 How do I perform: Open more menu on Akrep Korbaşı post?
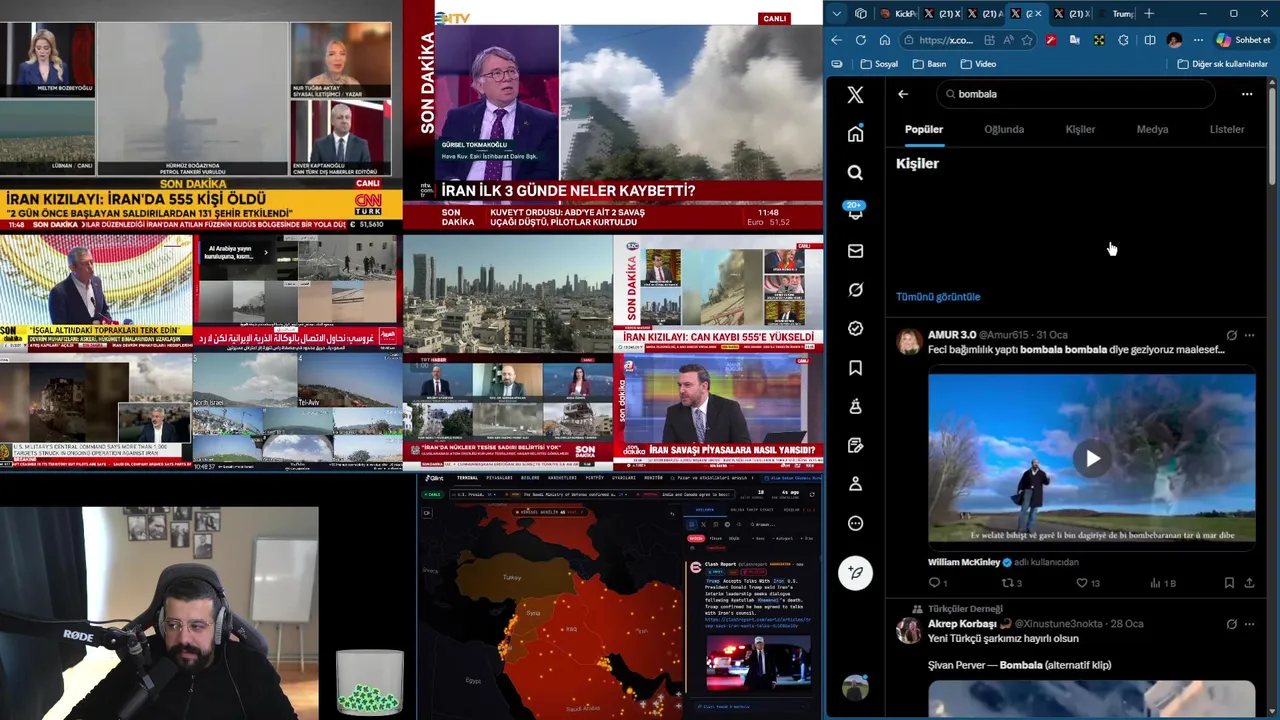pos(1249,624)
